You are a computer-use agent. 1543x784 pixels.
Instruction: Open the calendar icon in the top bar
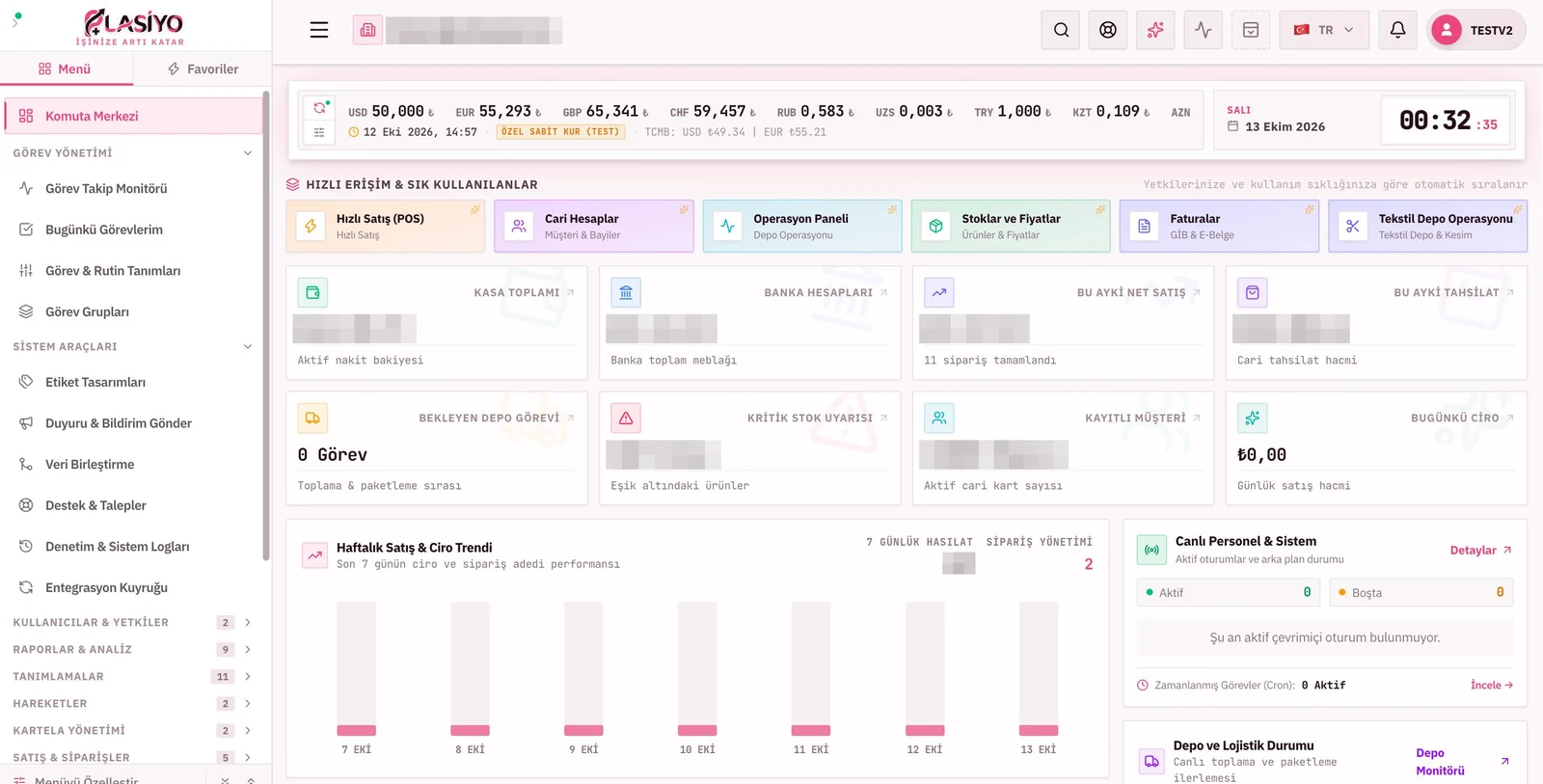point(1251,30)
